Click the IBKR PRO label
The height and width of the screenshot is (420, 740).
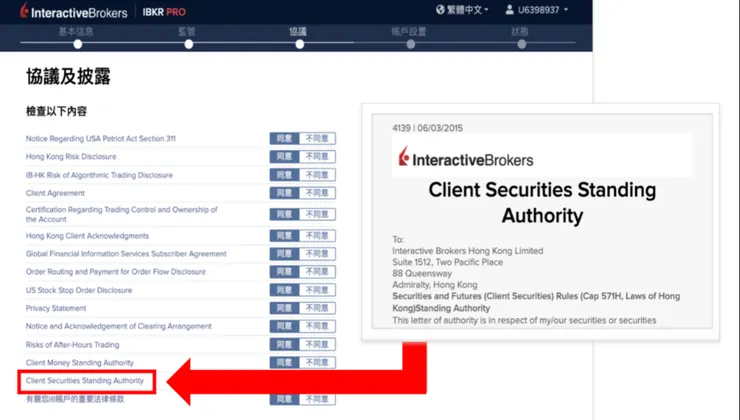[164, 12]
